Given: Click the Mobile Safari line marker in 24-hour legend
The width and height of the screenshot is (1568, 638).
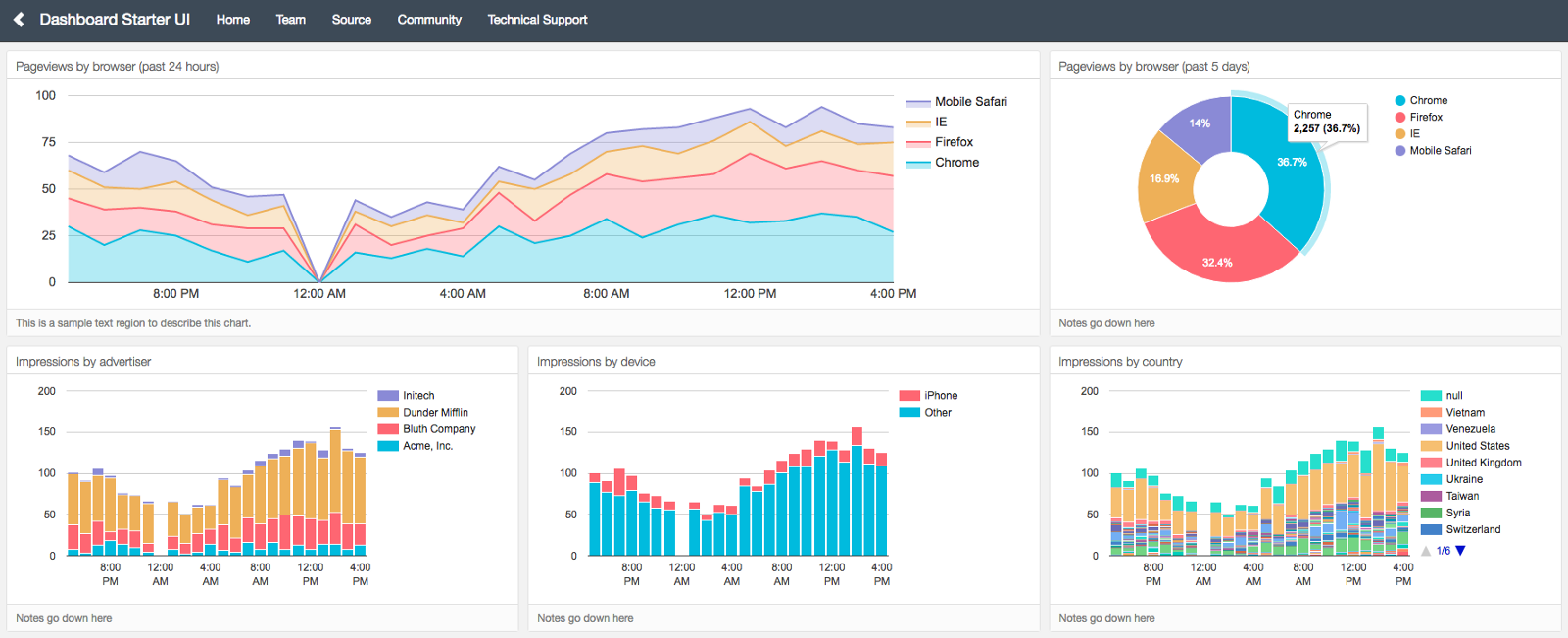Looking at the screenshot, I should 917,102.
